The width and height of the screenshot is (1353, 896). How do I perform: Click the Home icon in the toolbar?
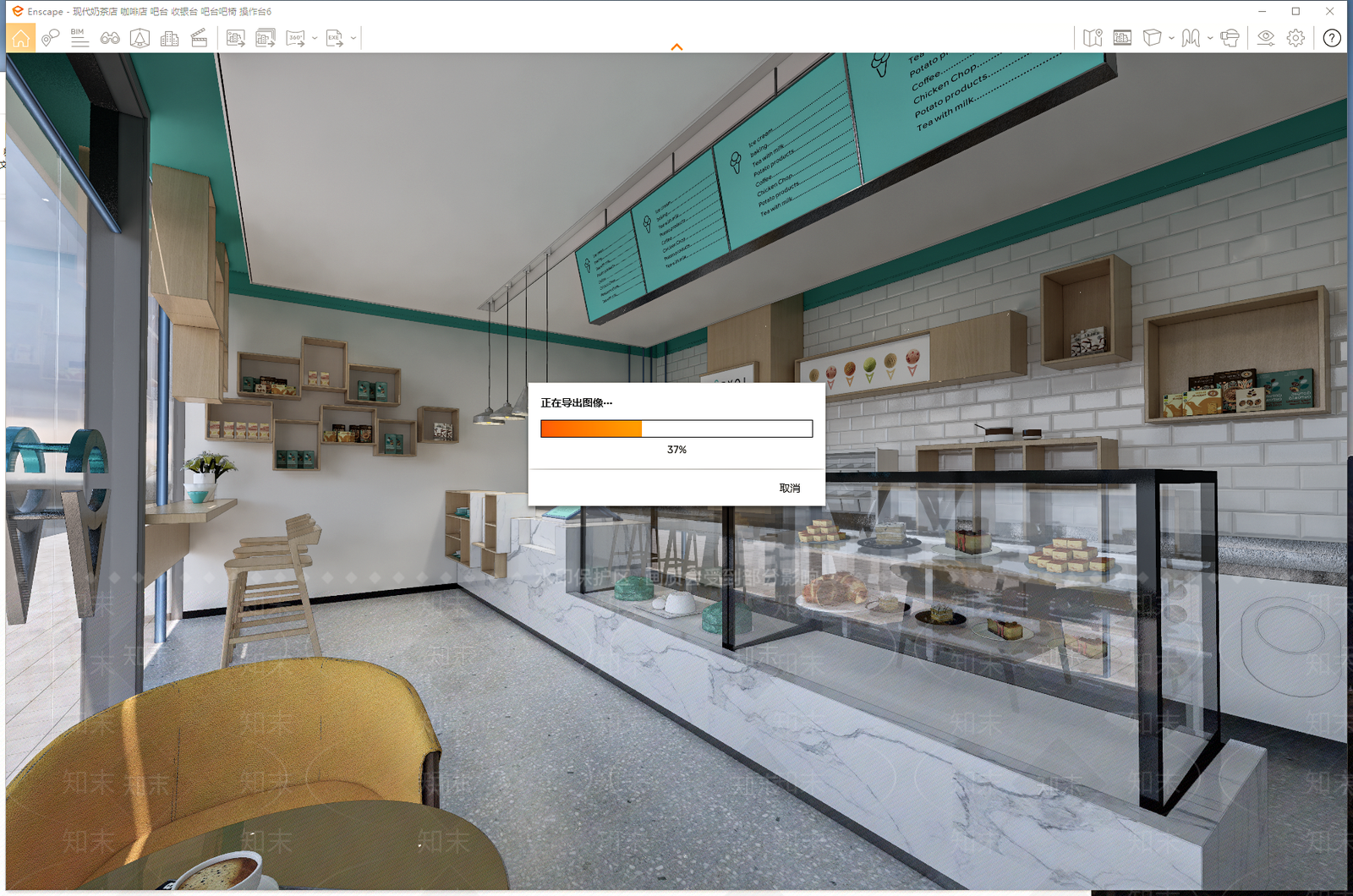pyautogui.click(x=21, y=38)
